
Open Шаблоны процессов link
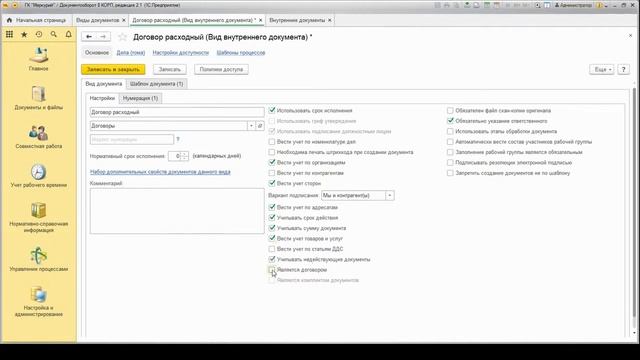(x=241, y=53)
